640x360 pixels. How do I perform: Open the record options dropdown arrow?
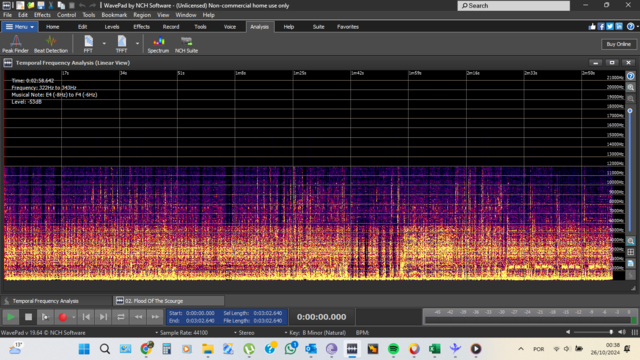point(73,317)
